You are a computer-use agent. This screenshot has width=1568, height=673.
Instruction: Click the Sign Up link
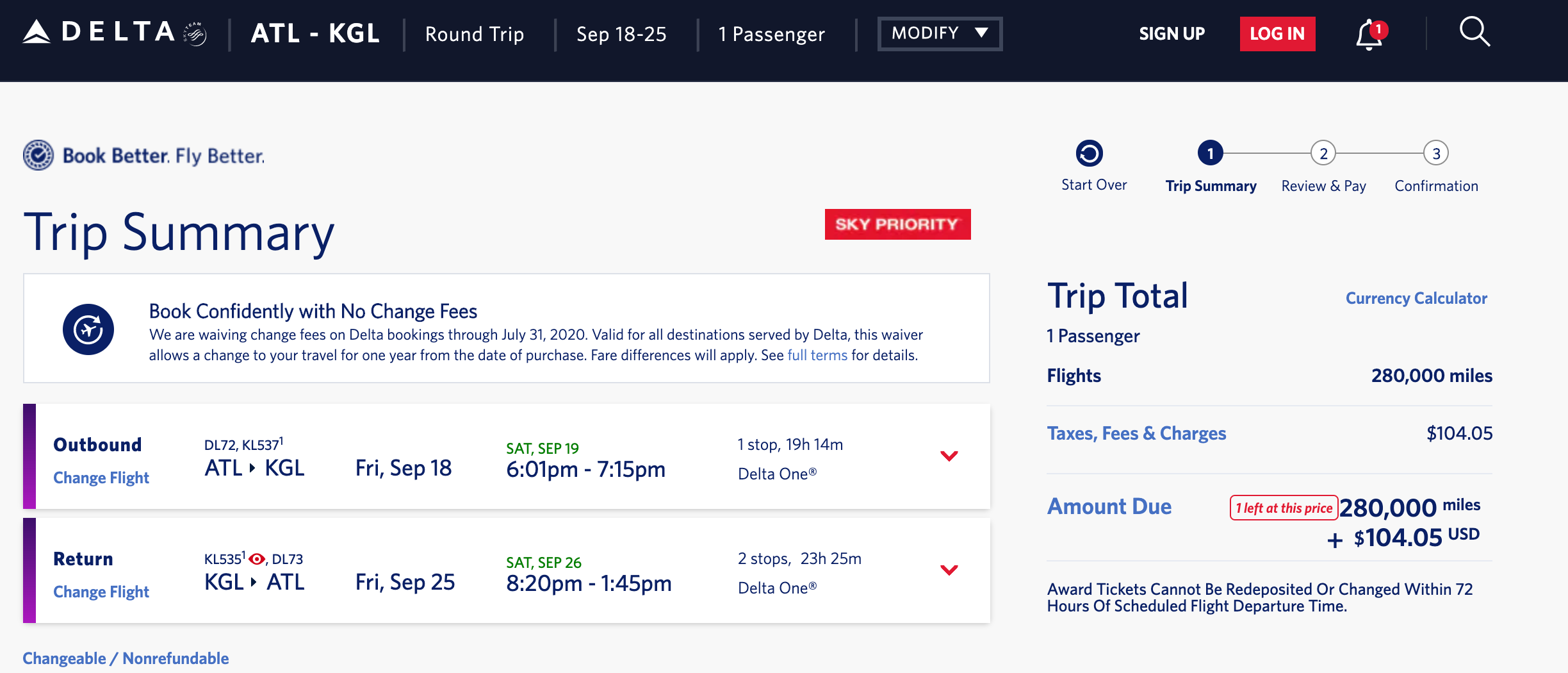point(1172,33)
